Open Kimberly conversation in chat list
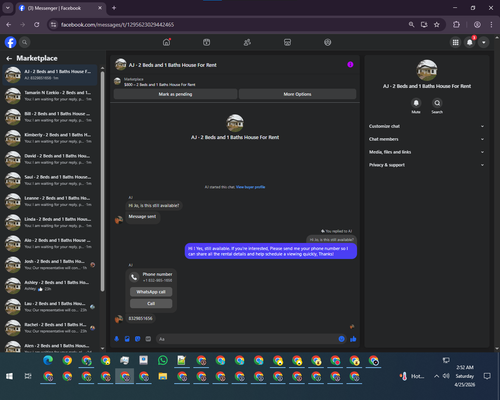 pyautogui.click(x=50, y=138)
